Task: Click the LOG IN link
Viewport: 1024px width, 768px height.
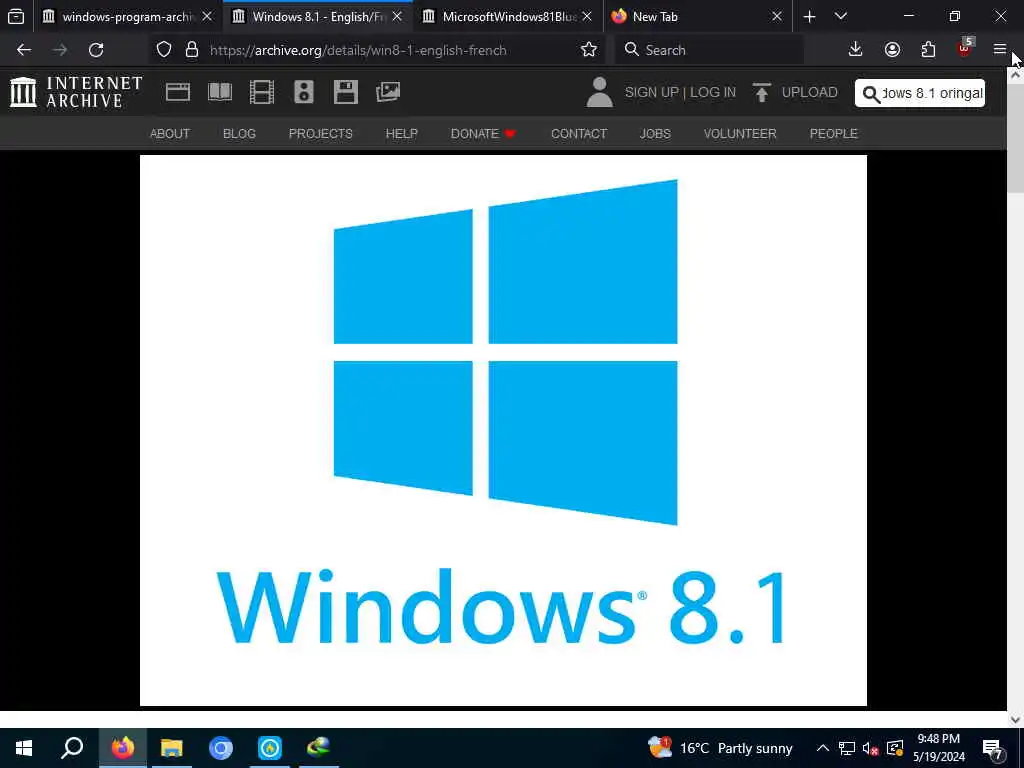Action: [x=712, y=93]
